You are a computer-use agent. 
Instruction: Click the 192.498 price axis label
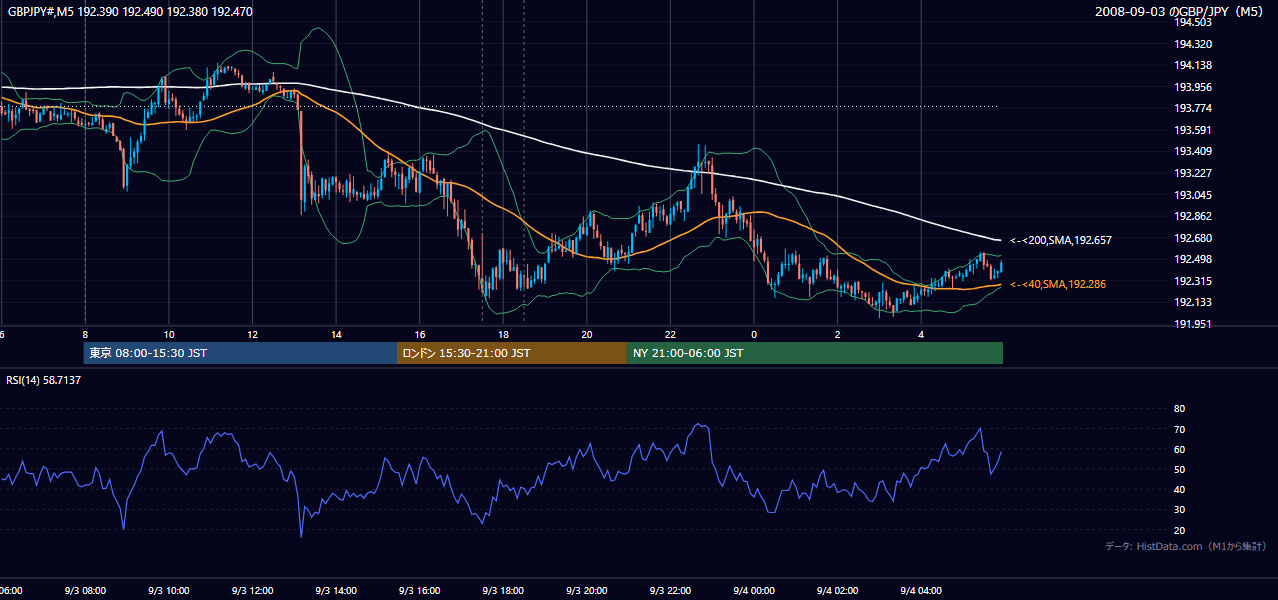[x=1192, y=260]
